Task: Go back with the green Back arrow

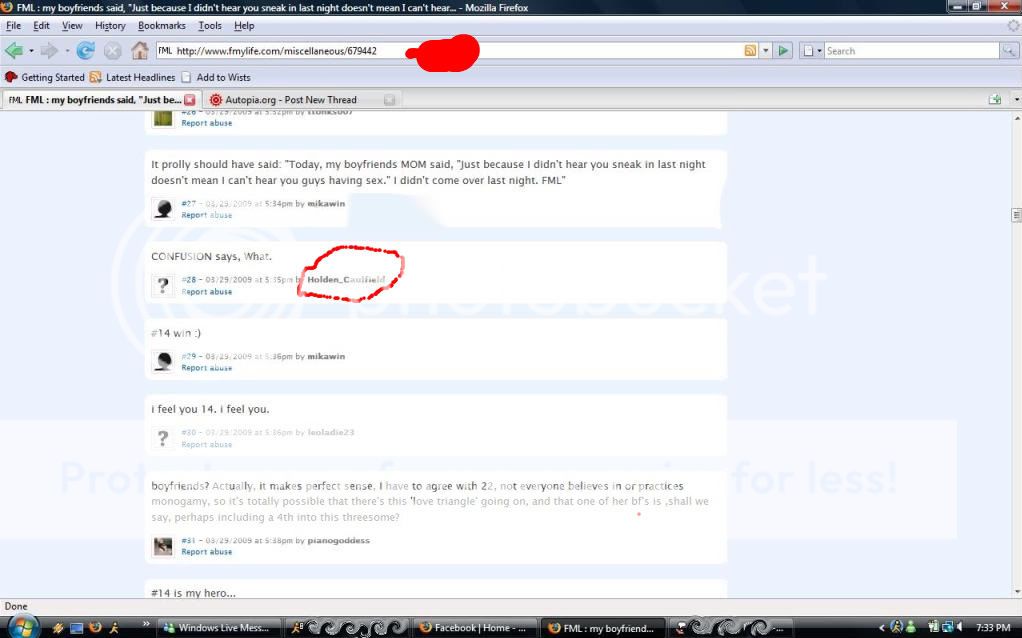Action: tap(14, 50)
